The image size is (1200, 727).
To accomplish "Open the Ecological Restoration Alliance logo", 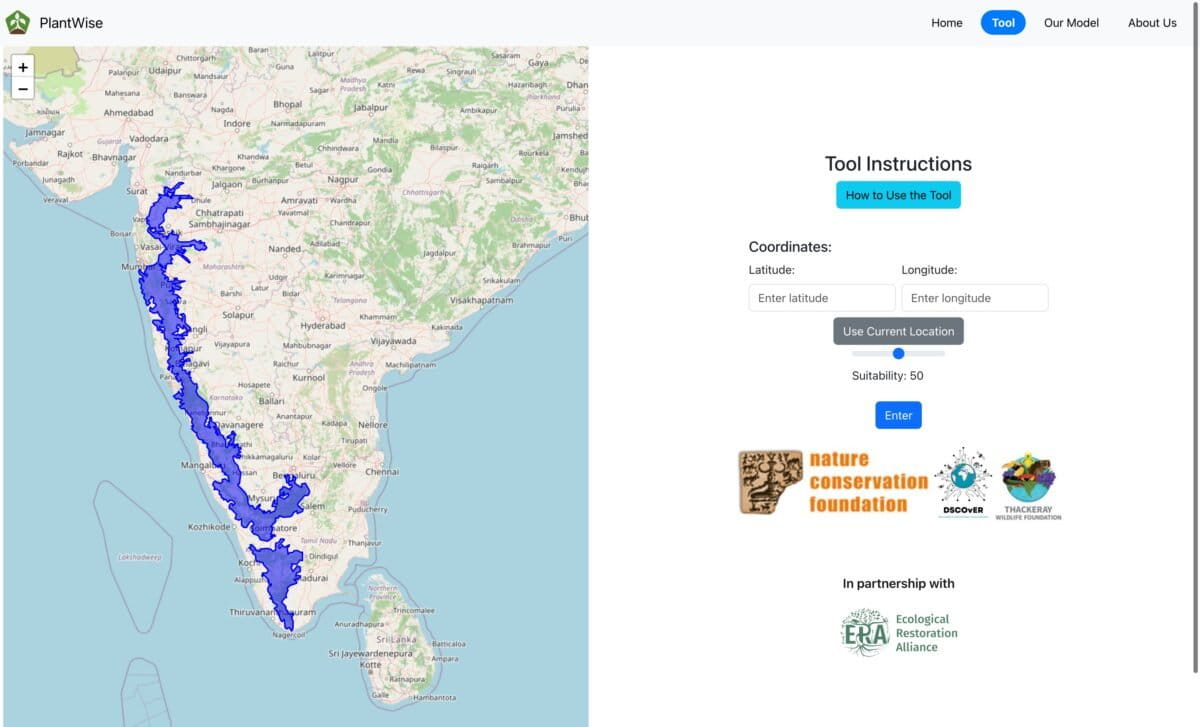I will point(899,633).
